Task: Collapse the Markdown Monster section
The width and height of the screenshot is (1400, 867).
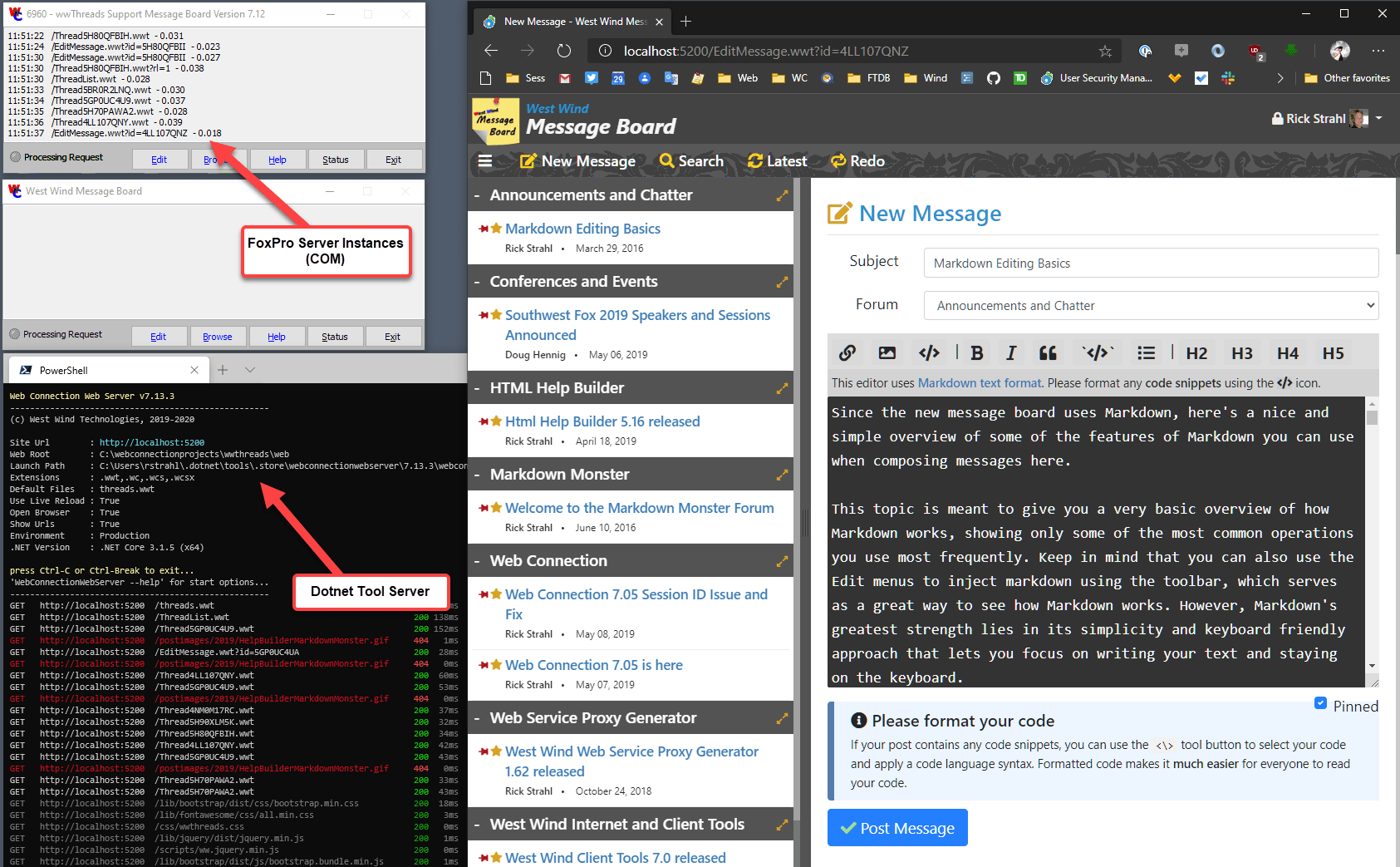Action: (477, 475)
